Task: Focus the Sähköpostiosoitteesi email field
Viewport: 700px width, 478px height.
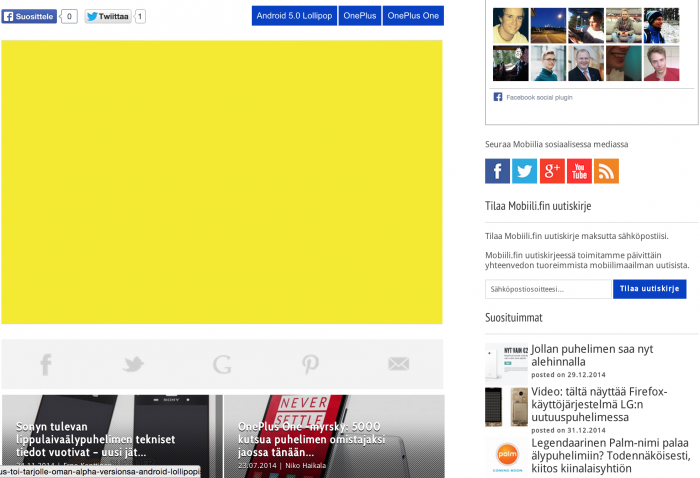Action: (x=548, y=289)
